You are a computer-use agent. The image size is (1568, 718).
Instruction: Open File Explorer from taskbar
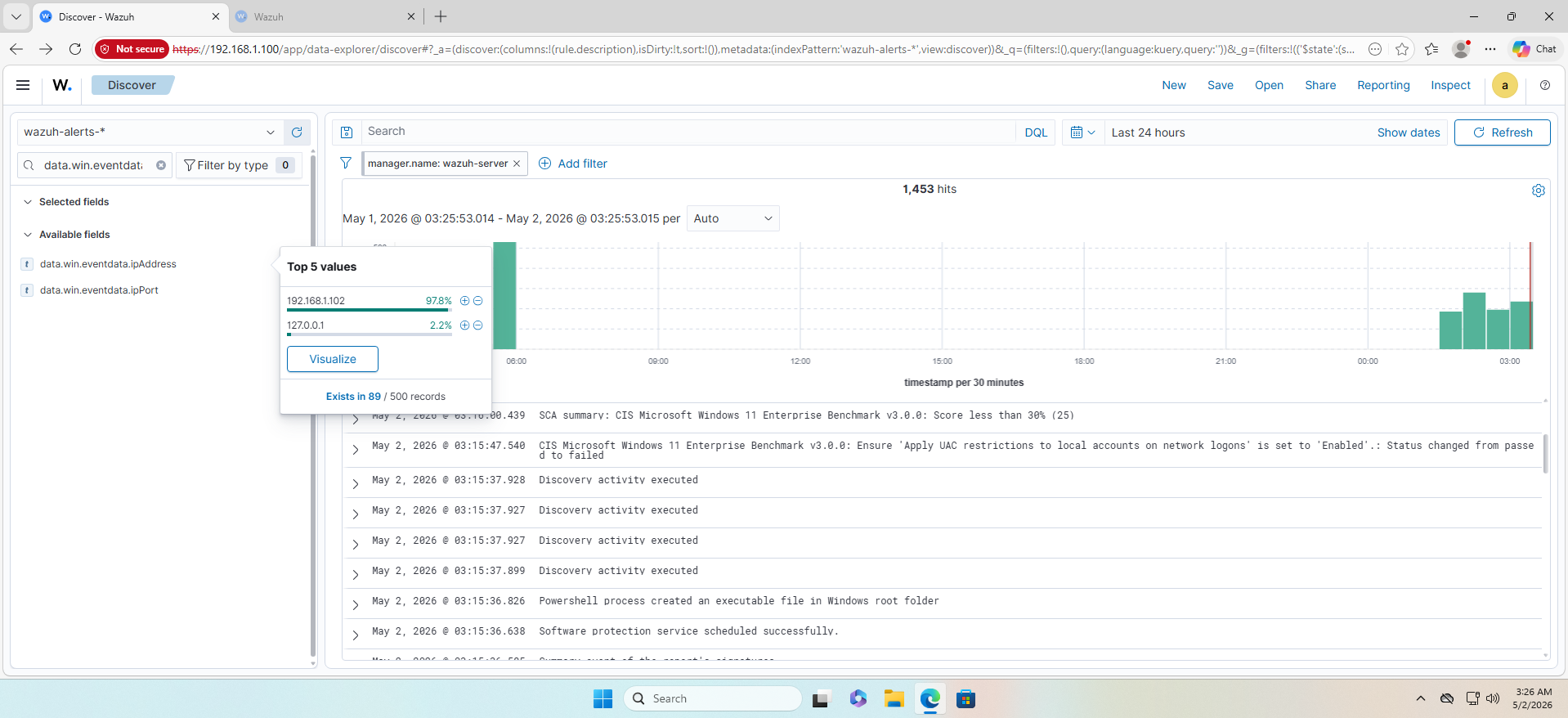(x=894, y=698)
